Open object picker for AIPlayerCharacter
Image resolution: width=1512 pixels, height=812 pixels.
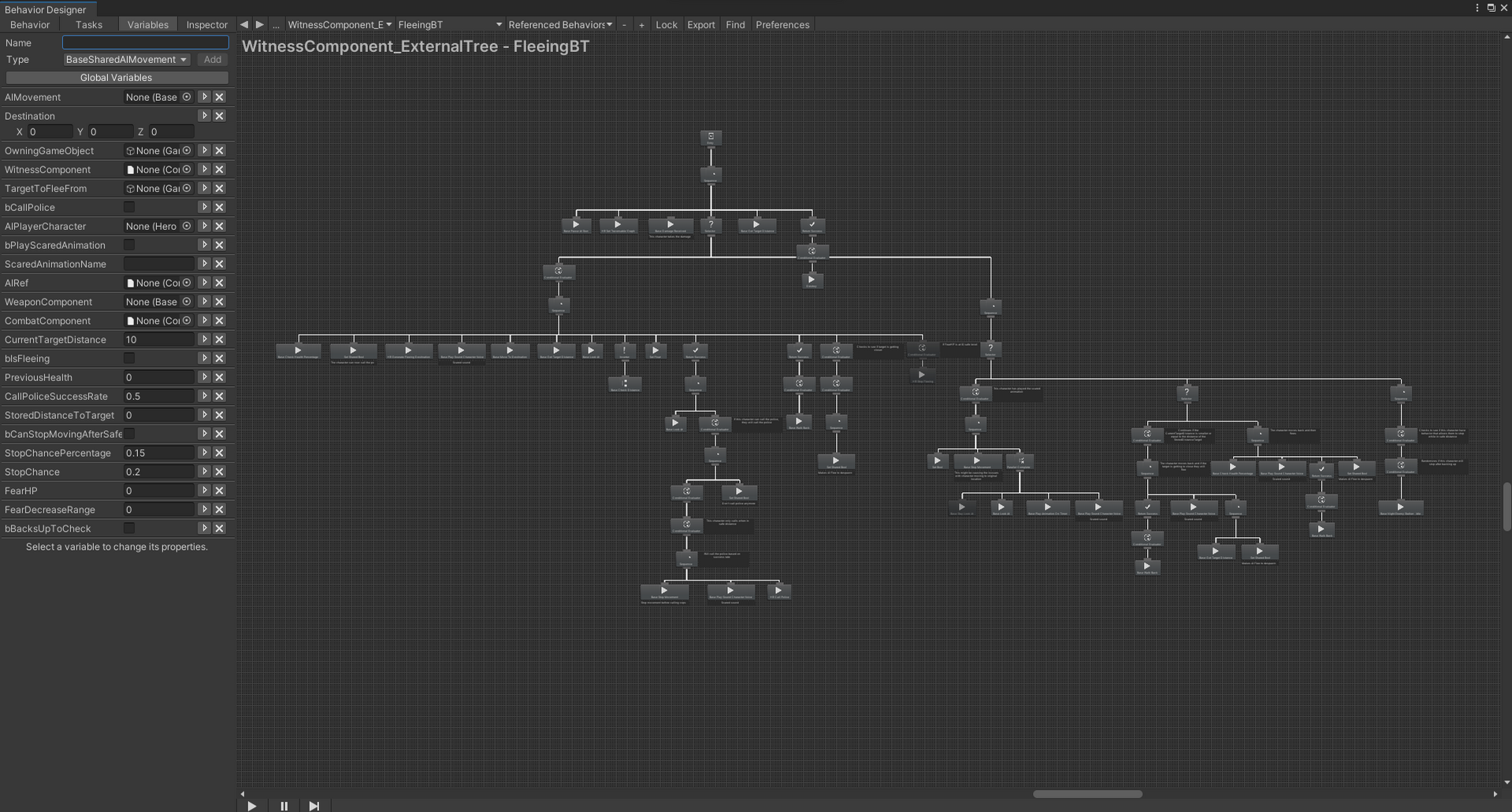187,226
